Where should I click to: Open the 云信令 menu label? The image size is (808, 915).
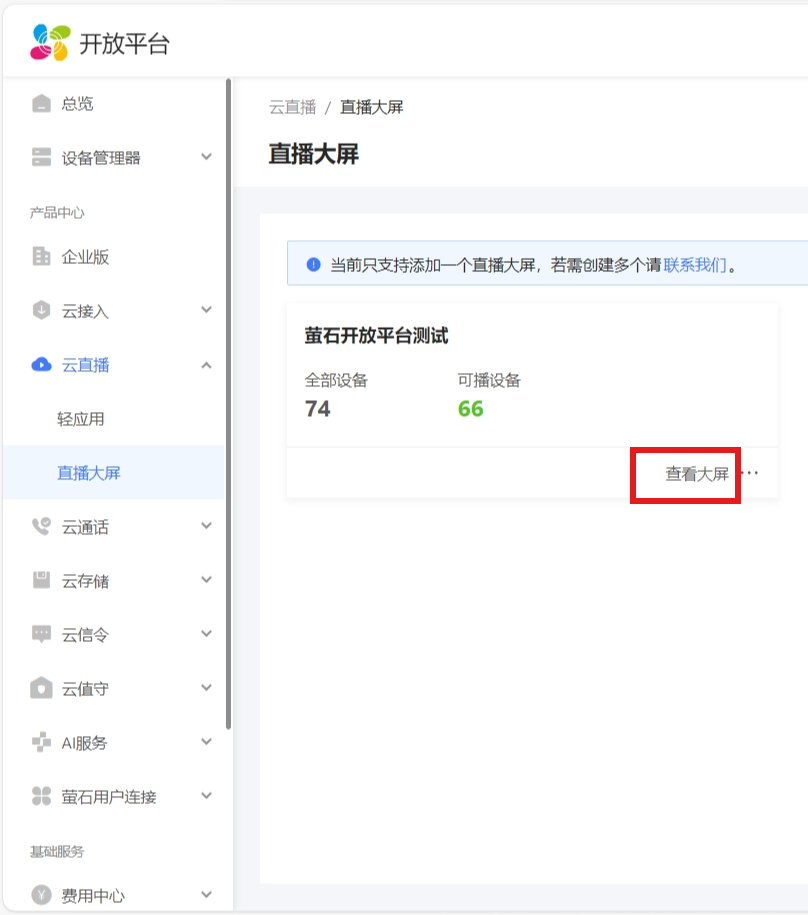(85, 635)
